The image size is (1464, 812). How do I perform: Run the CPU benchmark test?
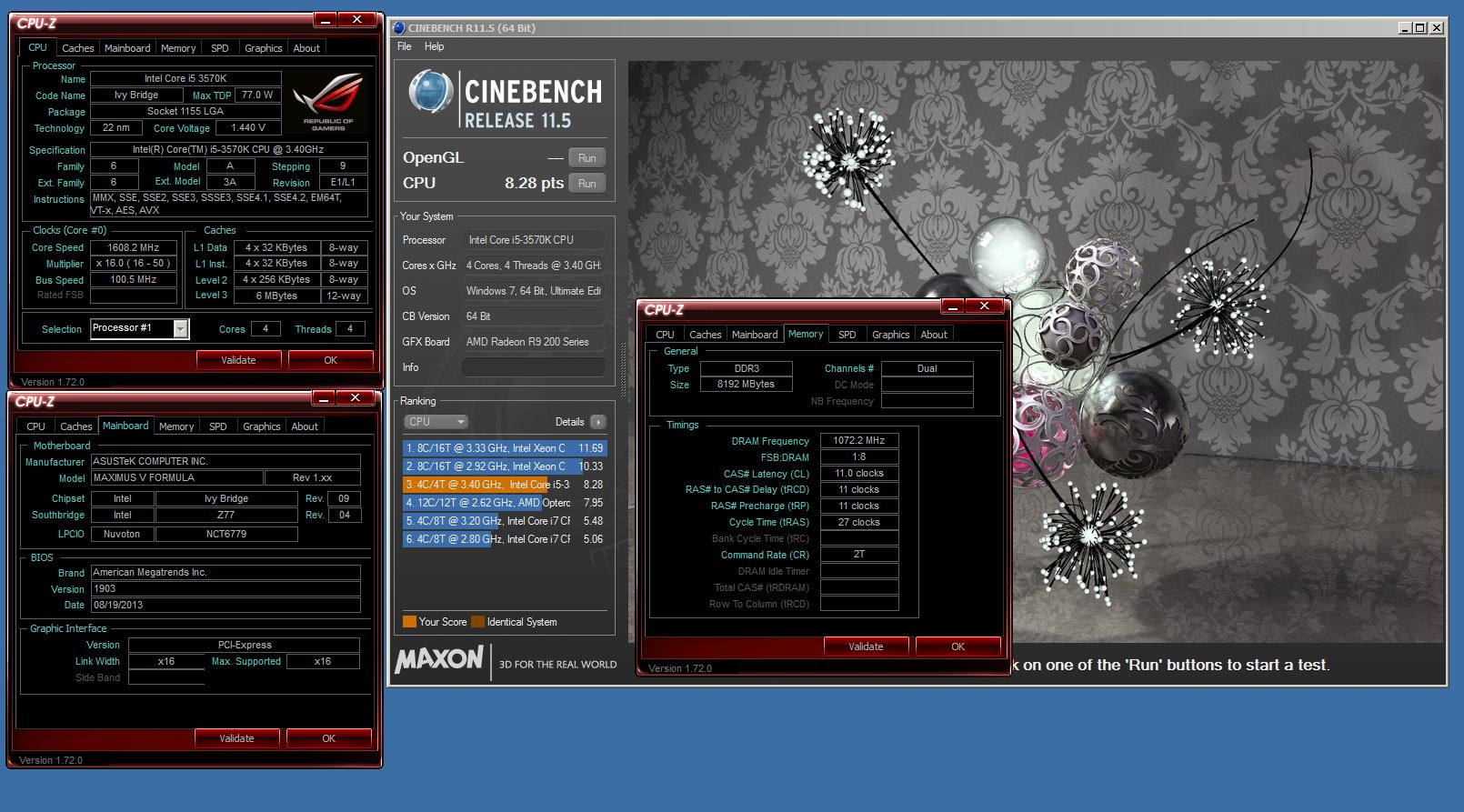[x=587, y=184]
